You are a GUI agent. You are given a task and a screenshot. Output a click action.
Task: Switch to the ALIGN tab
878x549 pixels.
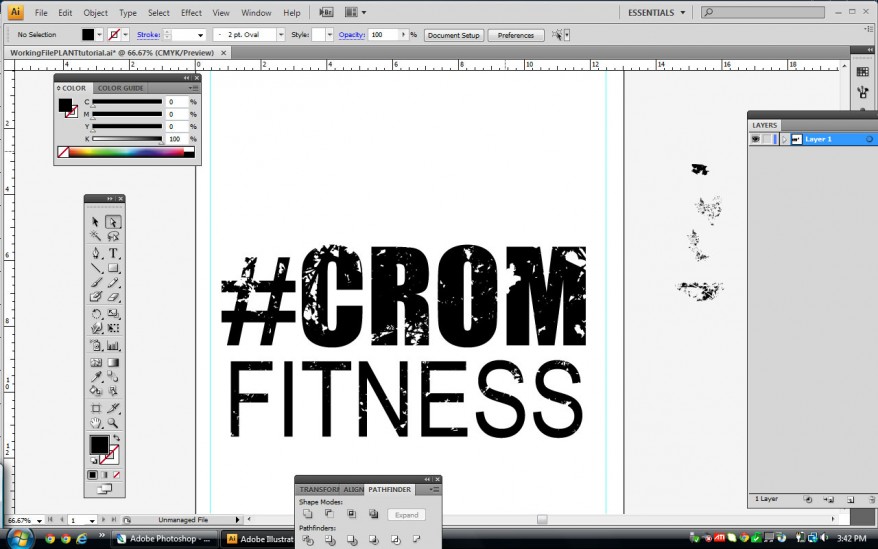(353, 490)
